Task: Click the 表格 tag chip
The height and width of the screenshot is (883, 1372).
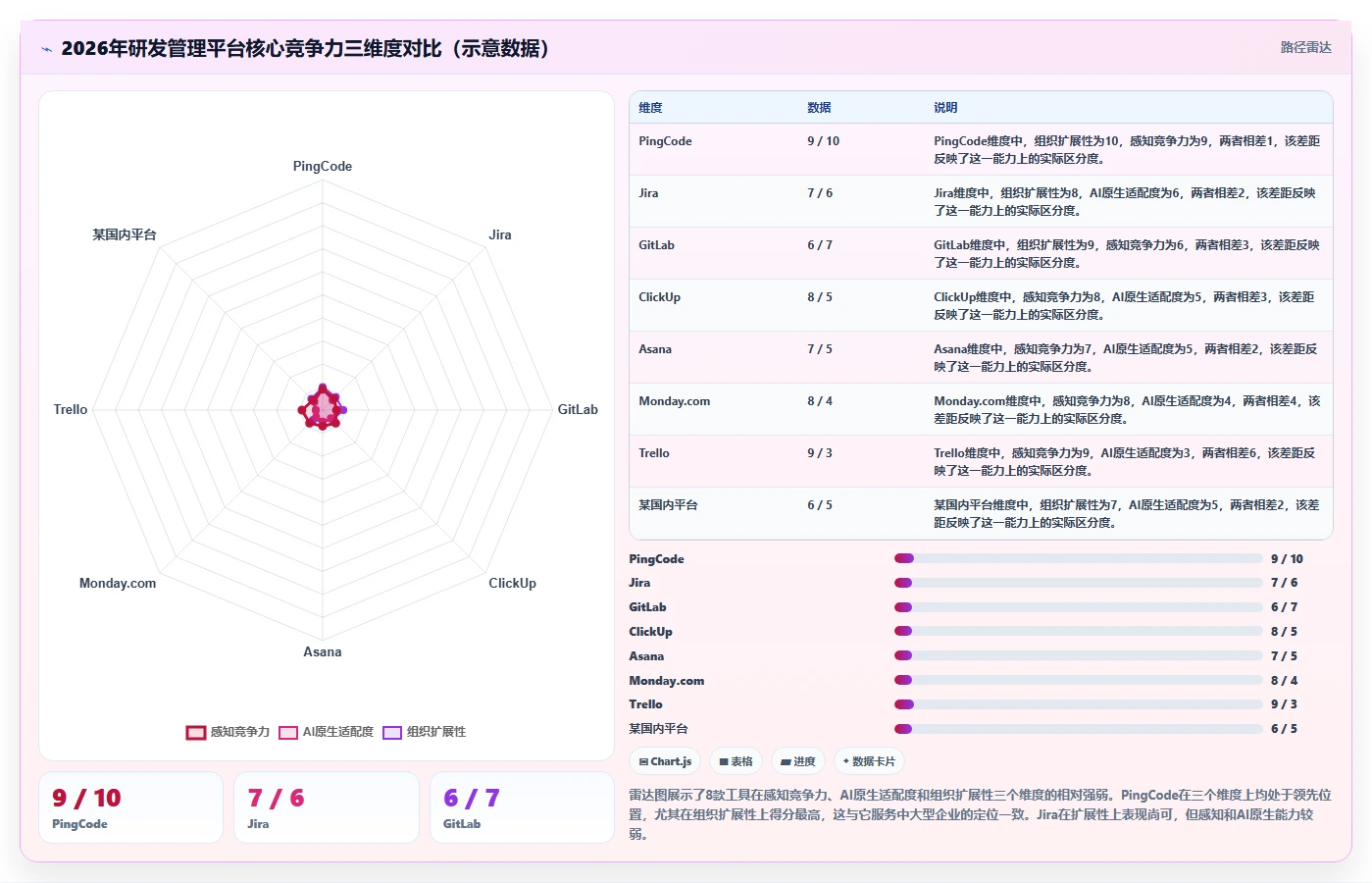Action: 736,761
